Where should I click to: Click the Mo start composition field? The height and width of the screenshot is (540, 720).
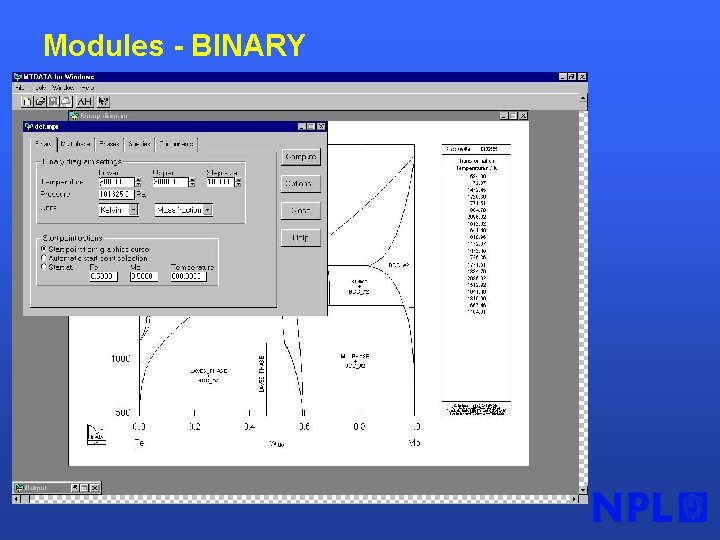pos(144,276)
